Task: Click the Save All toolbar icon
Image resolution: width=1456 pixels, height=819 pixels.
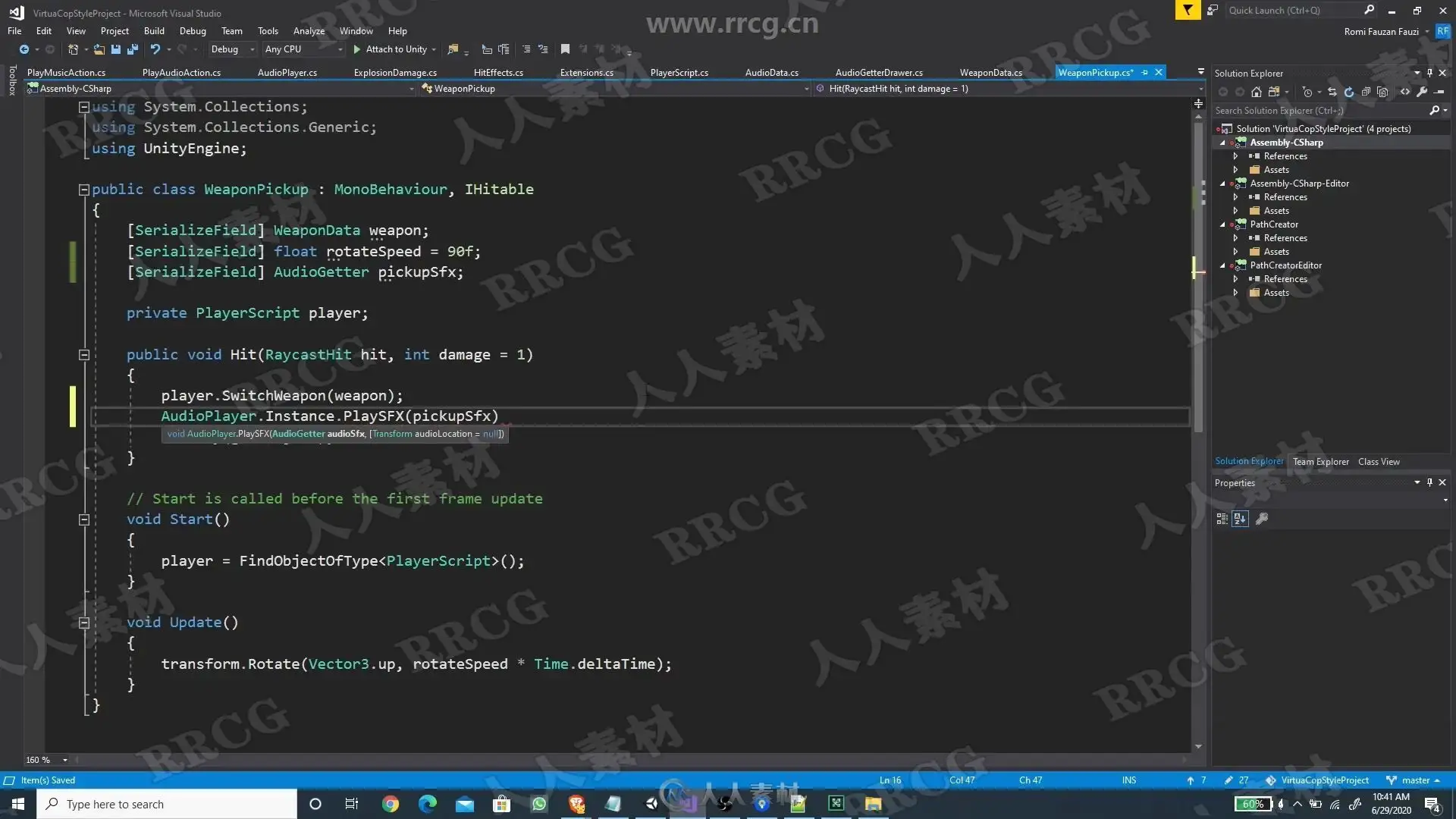Action: click(x=133, y=49)
